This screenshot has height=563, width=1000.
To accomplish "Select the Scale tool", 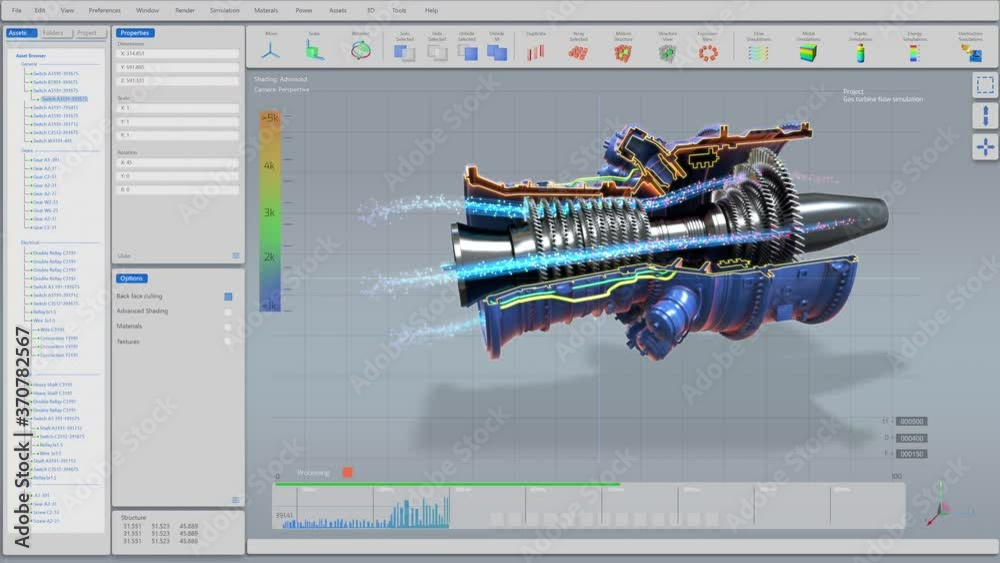I will point(314,51).
